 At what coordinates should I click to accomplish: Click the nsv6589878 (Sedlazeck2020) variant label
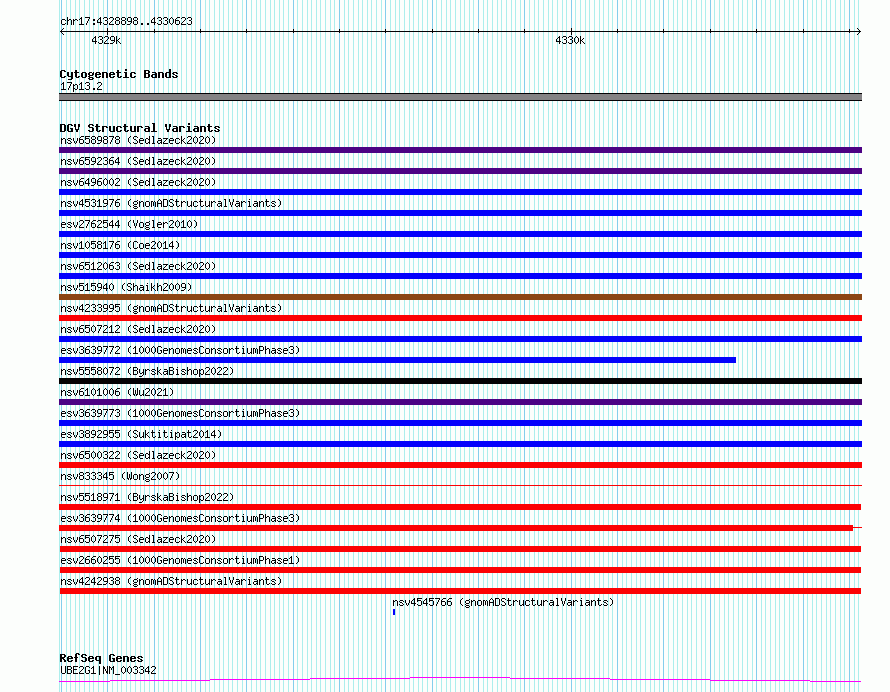(138, 140)
